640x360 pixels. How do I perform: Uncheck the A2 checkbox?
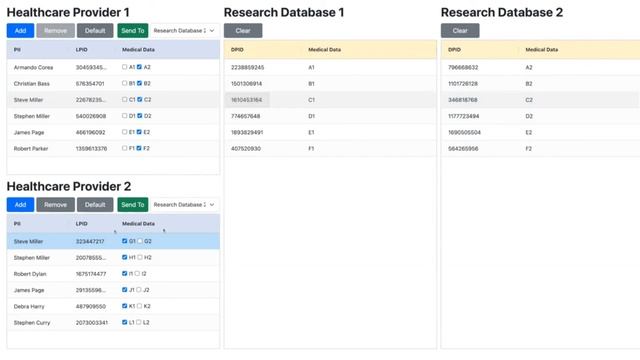139,67
